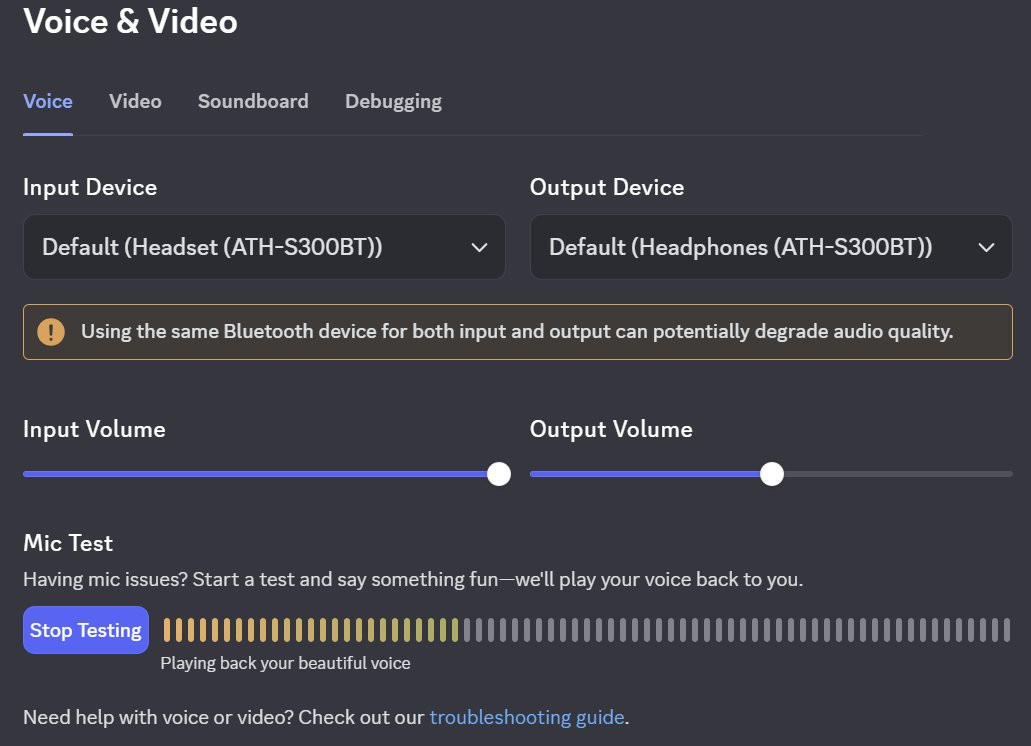Click the Bluetooth warning exclamation icon

click(51, 332)
